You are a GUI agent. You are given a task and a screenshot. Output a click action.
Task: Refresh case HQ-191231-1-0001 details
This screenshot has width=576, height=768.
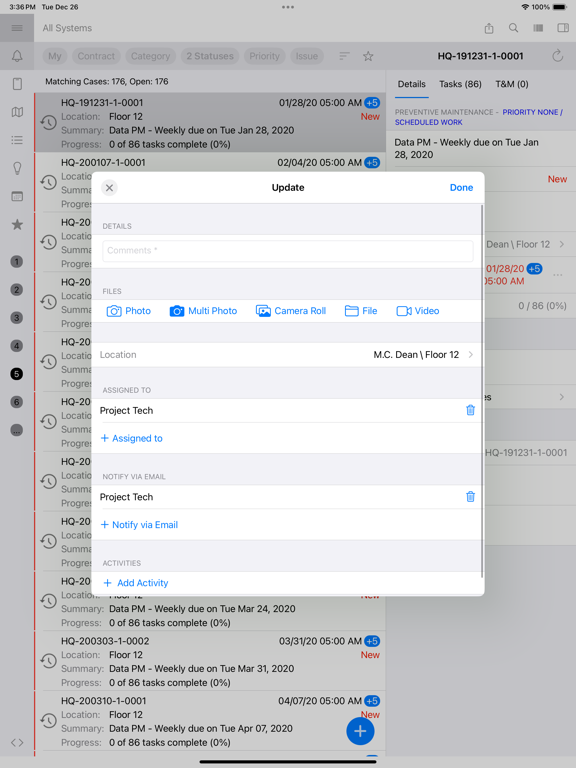(x=557, y=56)
